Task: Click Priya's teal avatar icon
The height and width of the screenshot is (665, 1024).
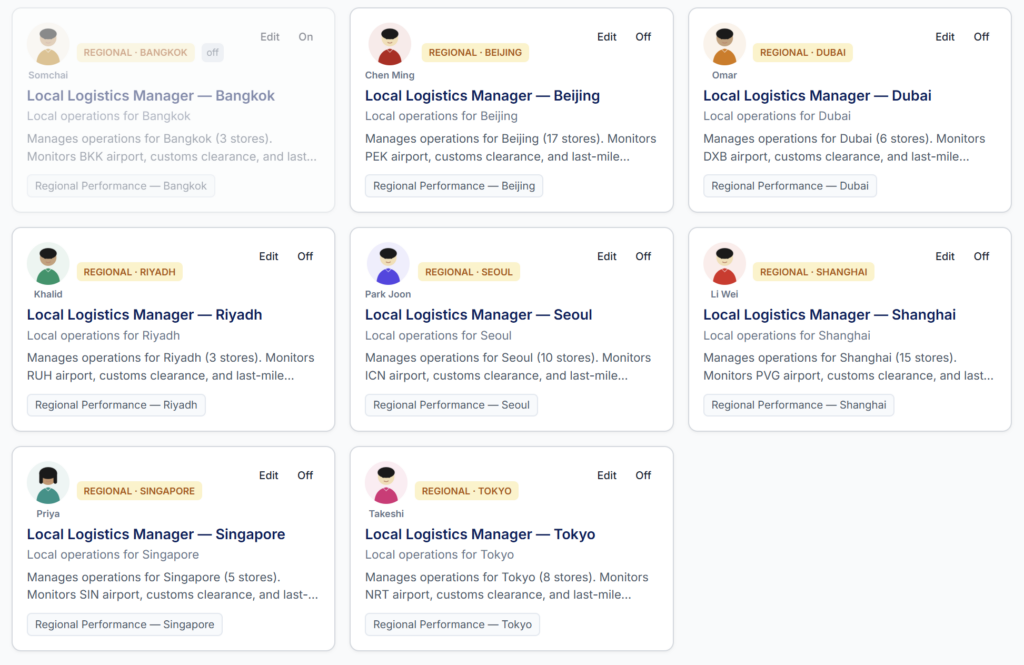Action: click(x=48, y=483)
